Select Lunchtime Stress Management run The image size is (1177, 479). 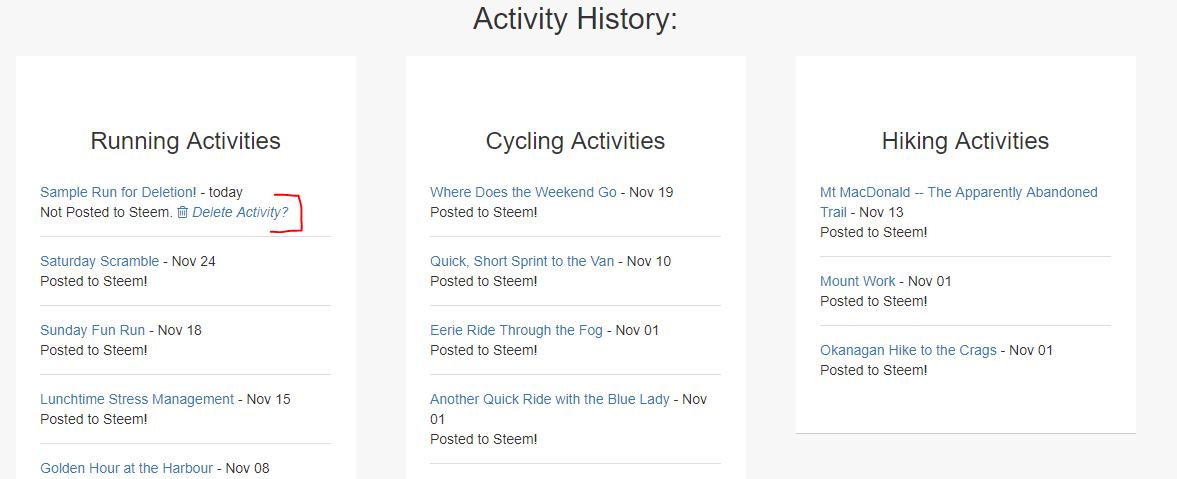(x=137, y=399)
